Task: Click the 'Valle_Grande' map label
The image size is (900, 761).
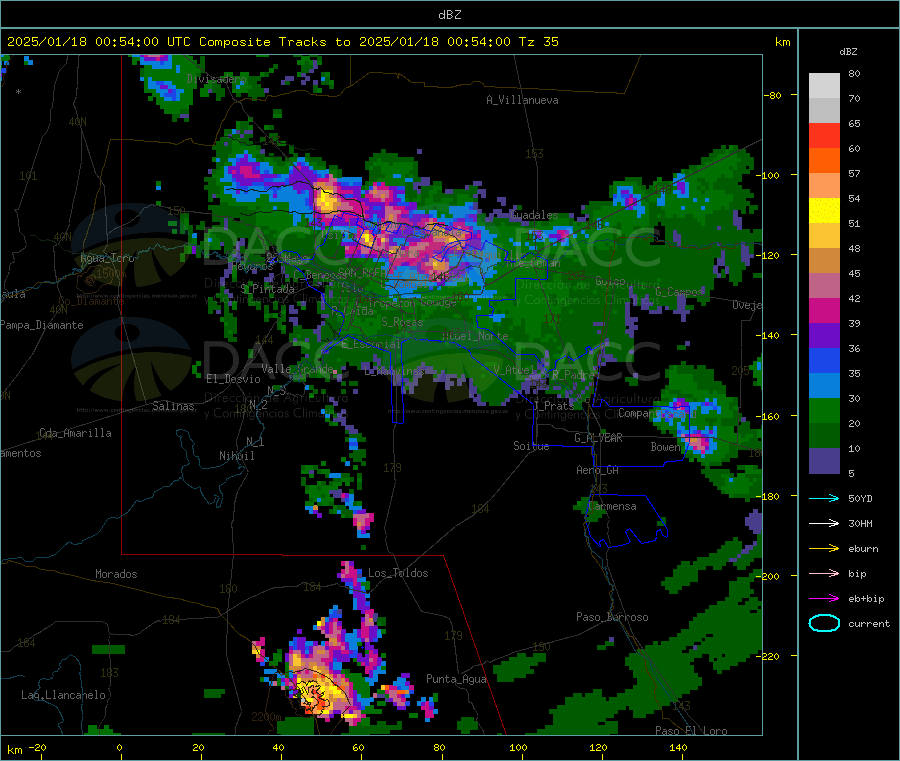Action: pos(297,369)
